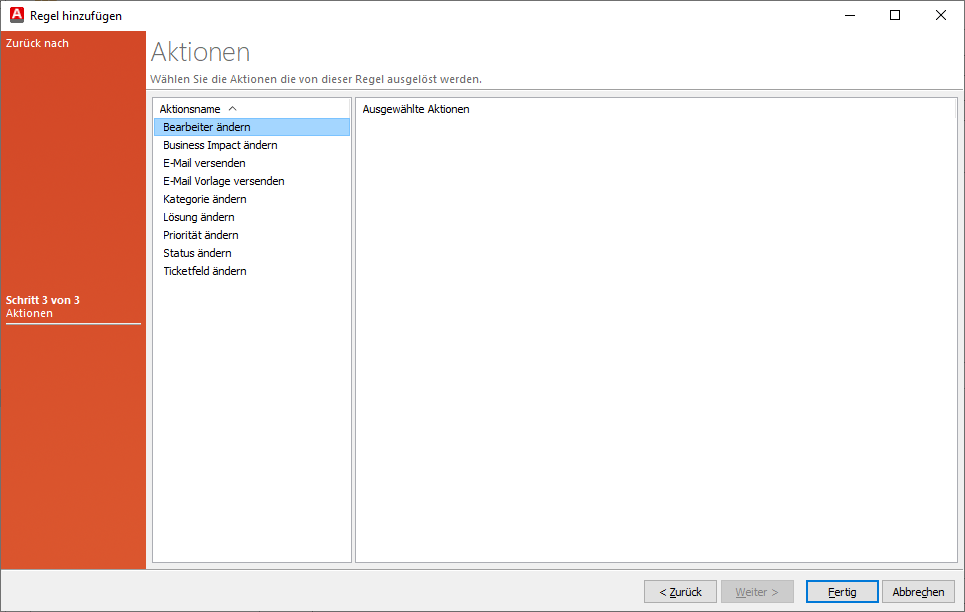Screen dimensions: 965x612
Task: Choose the 'Lösung ändern' action
Action: coord(199,217)
